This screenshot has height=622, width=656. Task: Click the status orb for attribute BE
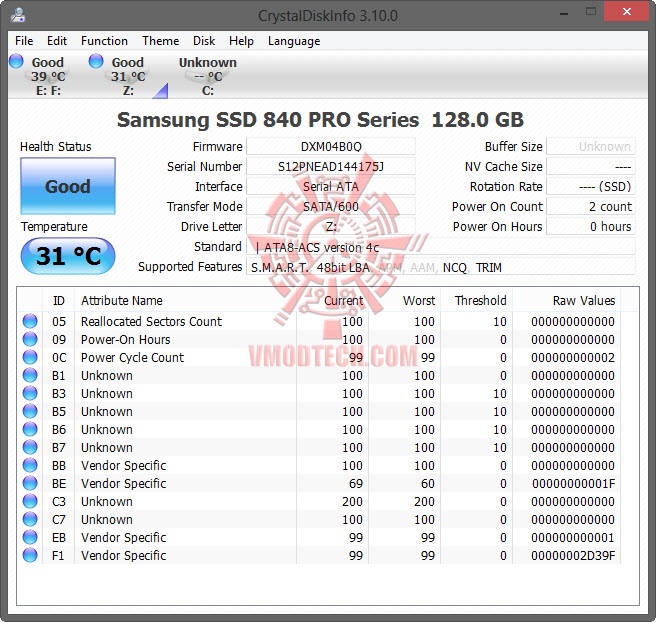point(30,483)
